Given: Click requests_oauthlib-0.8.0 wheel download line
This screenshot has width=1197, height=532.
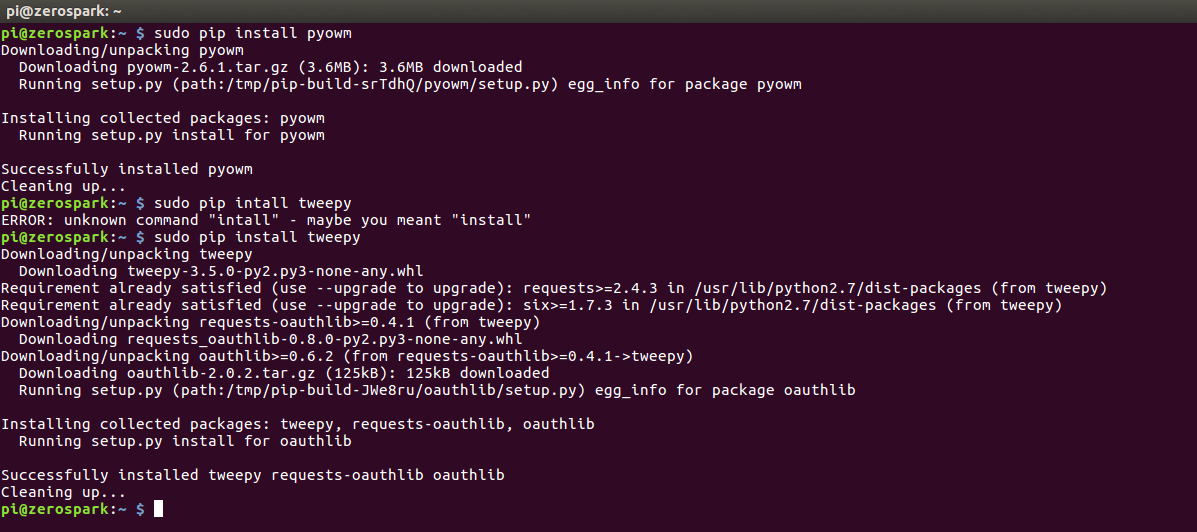Looking at the screenshot, I should click(270, 339).
